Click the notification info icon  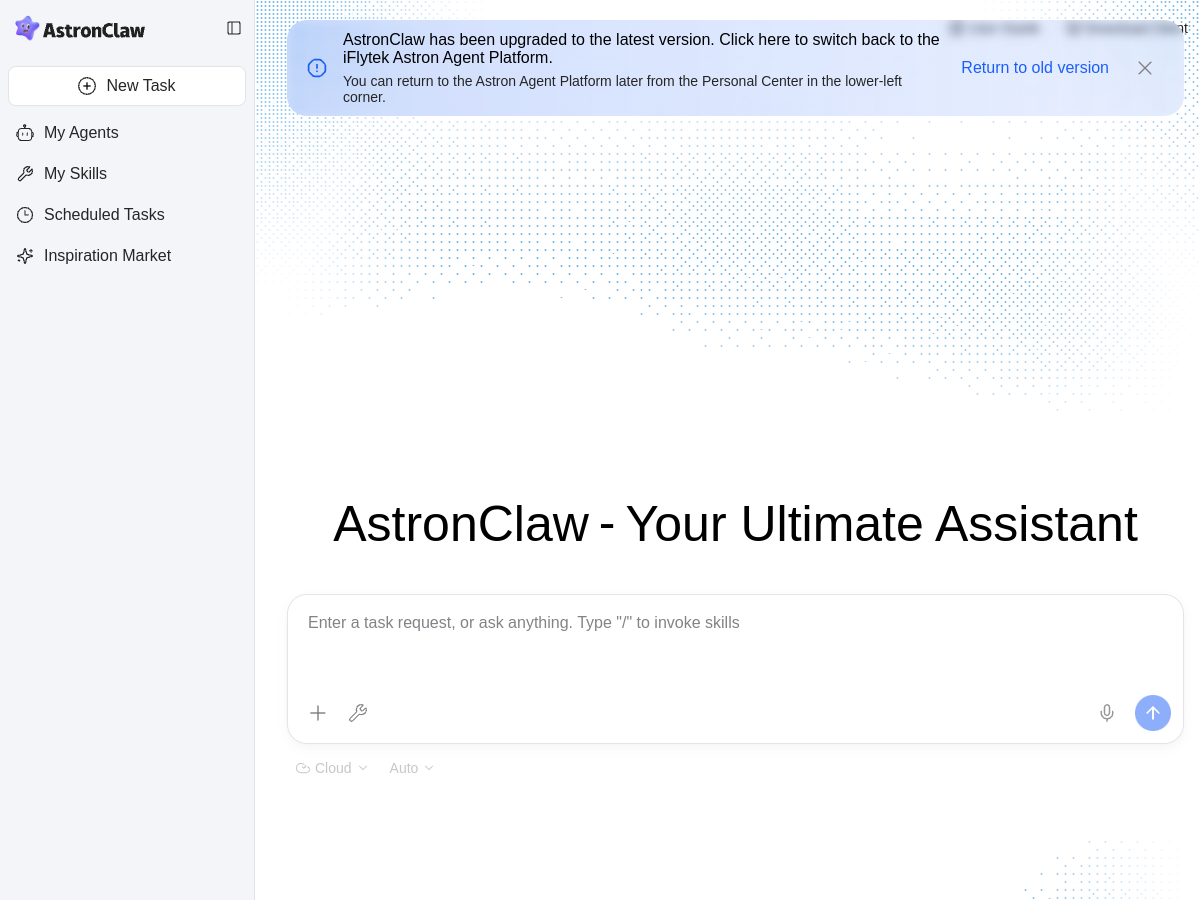click(317, 68)
